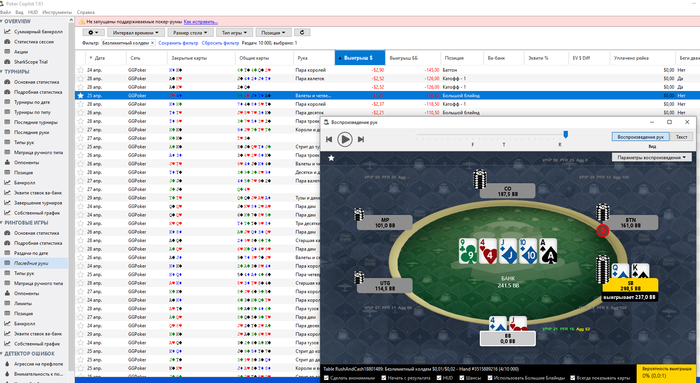700x383 pixels.
Task: Open Интервал времени dropdown
Action: (x=136, y=33)
